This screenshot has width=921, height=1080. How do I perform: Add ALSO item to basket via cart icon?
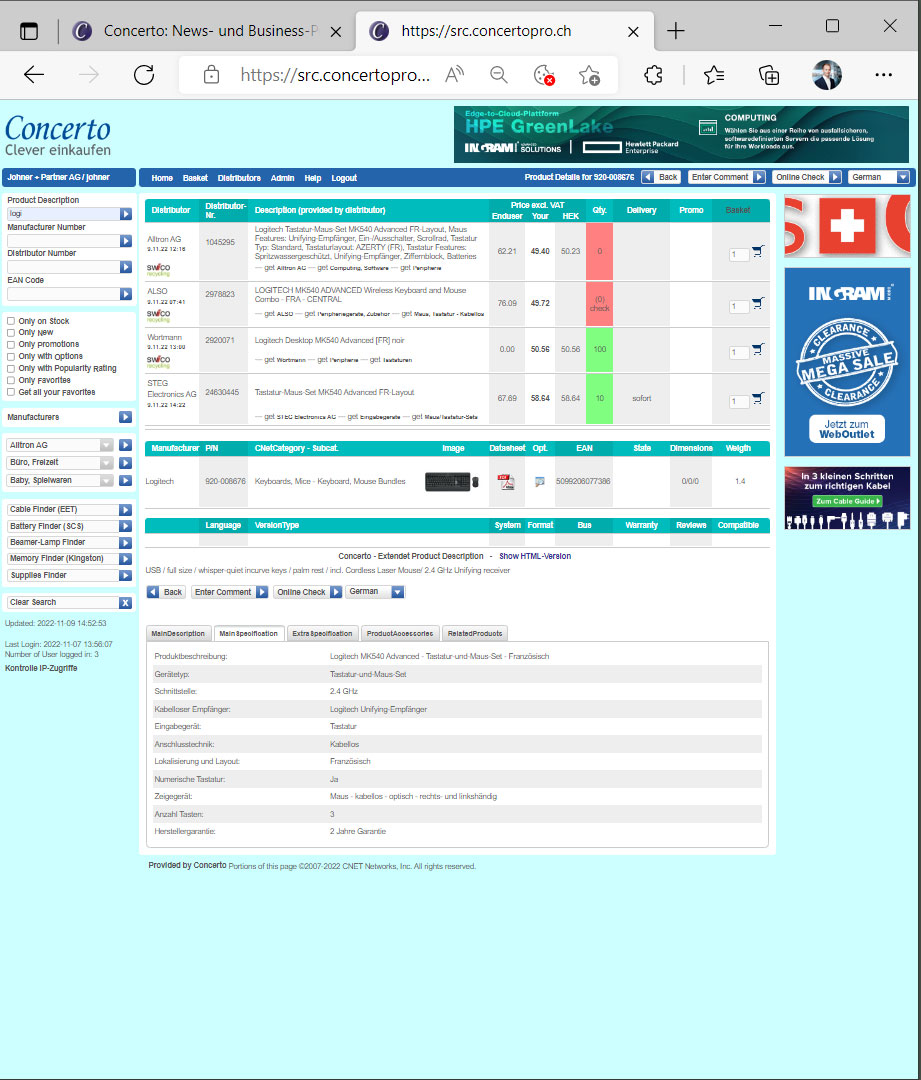pyautogui.click(x=758, y=303)
